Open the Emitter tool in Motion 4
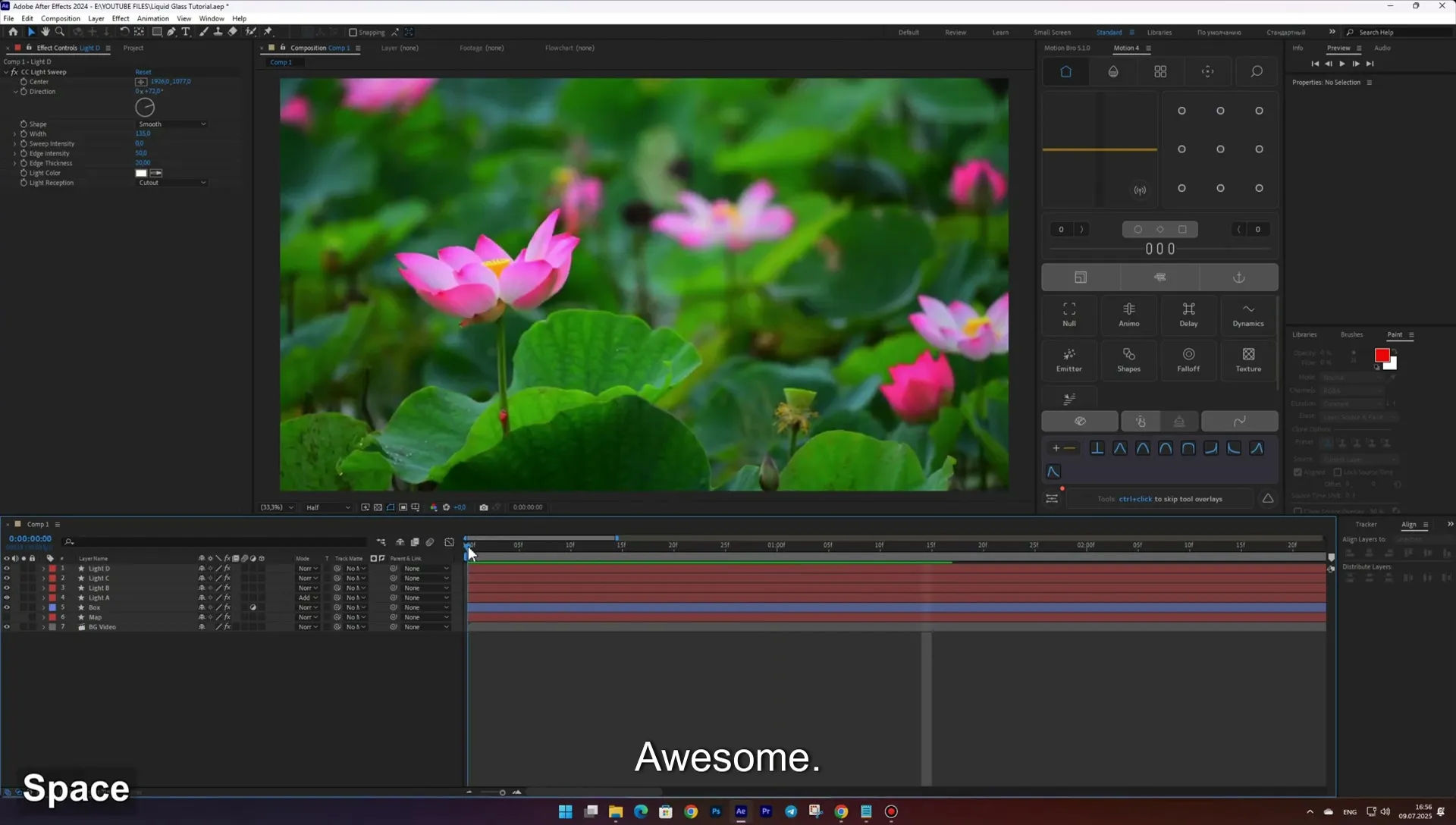The height and width of the screenshot is (825, 1456). 1069,360
